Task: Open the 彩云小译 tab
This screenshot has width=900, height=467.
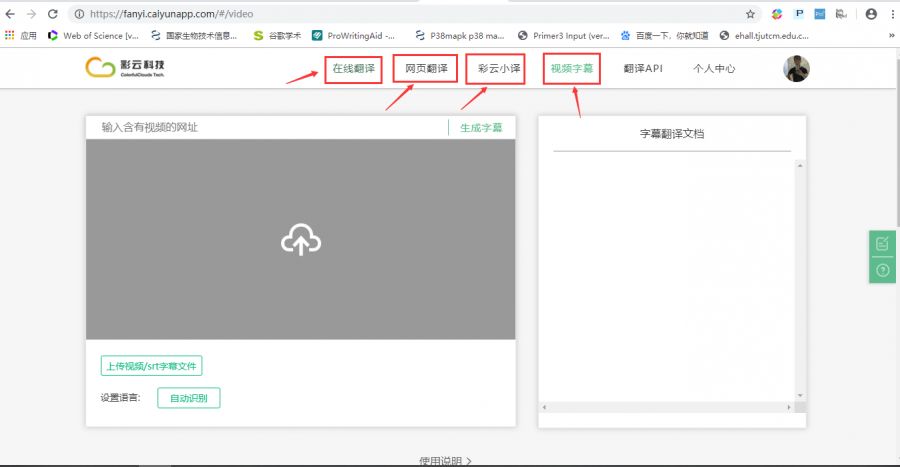Action: point(499,69)
